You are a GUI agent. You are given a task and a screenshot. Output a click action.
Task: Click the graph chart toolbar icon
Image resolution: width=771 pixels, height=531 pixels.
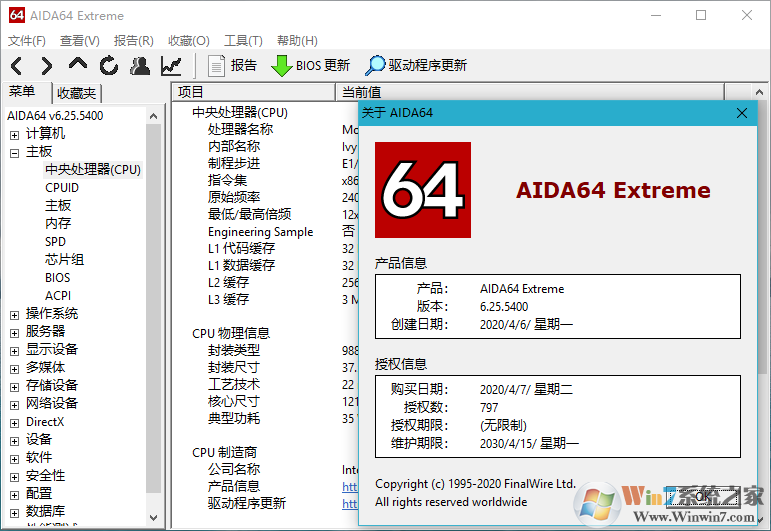(171, 66)
